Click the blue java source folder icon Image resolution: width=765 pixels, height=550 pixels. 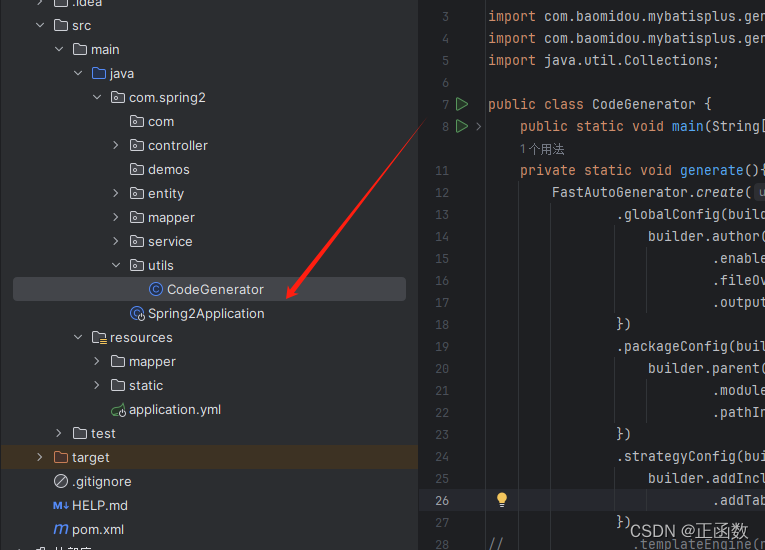pos(99,73)
